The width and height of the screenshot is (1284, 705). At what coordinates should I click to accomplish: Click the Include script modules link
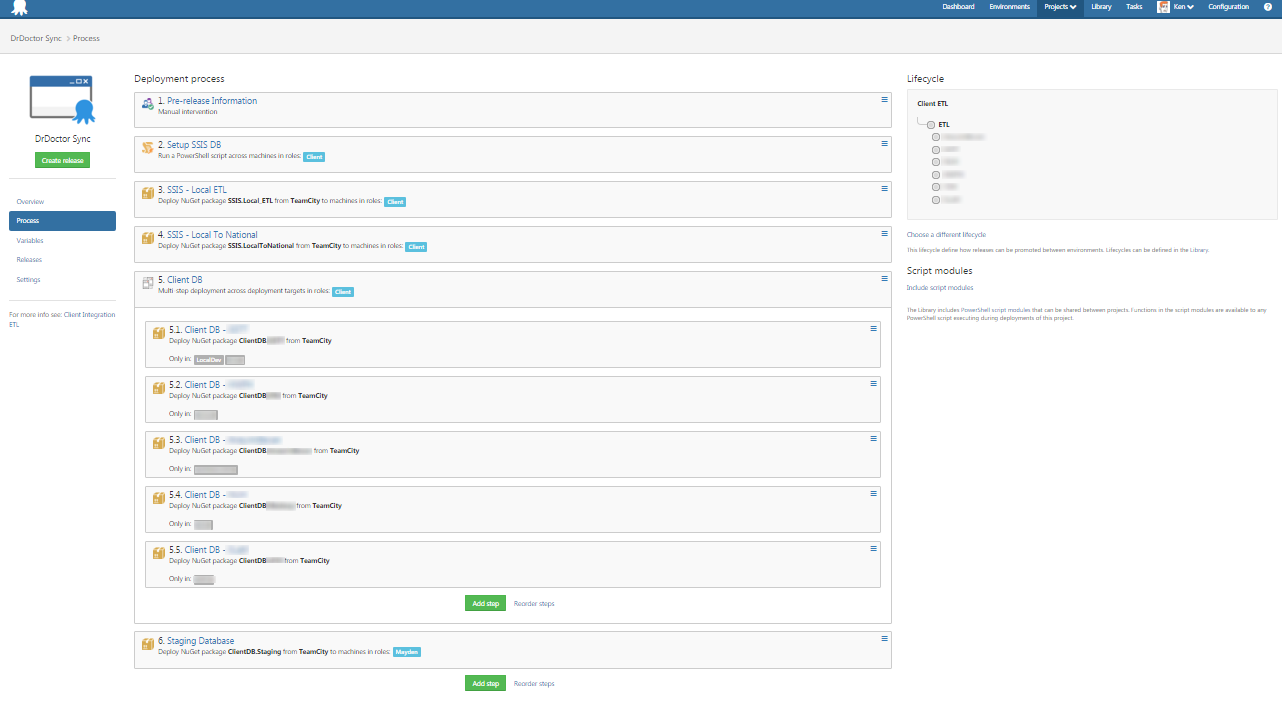(x=939, y=288)
